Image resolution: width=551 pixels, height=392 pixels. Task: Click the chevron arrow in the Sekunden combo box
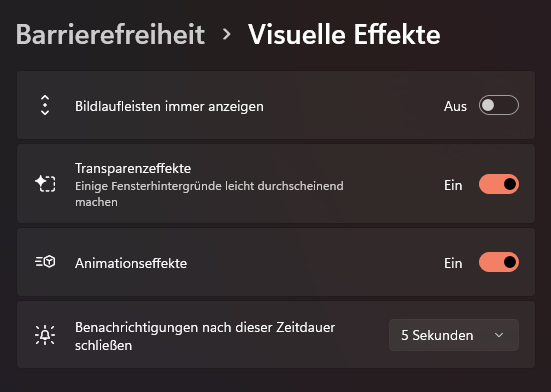point(499,335)
